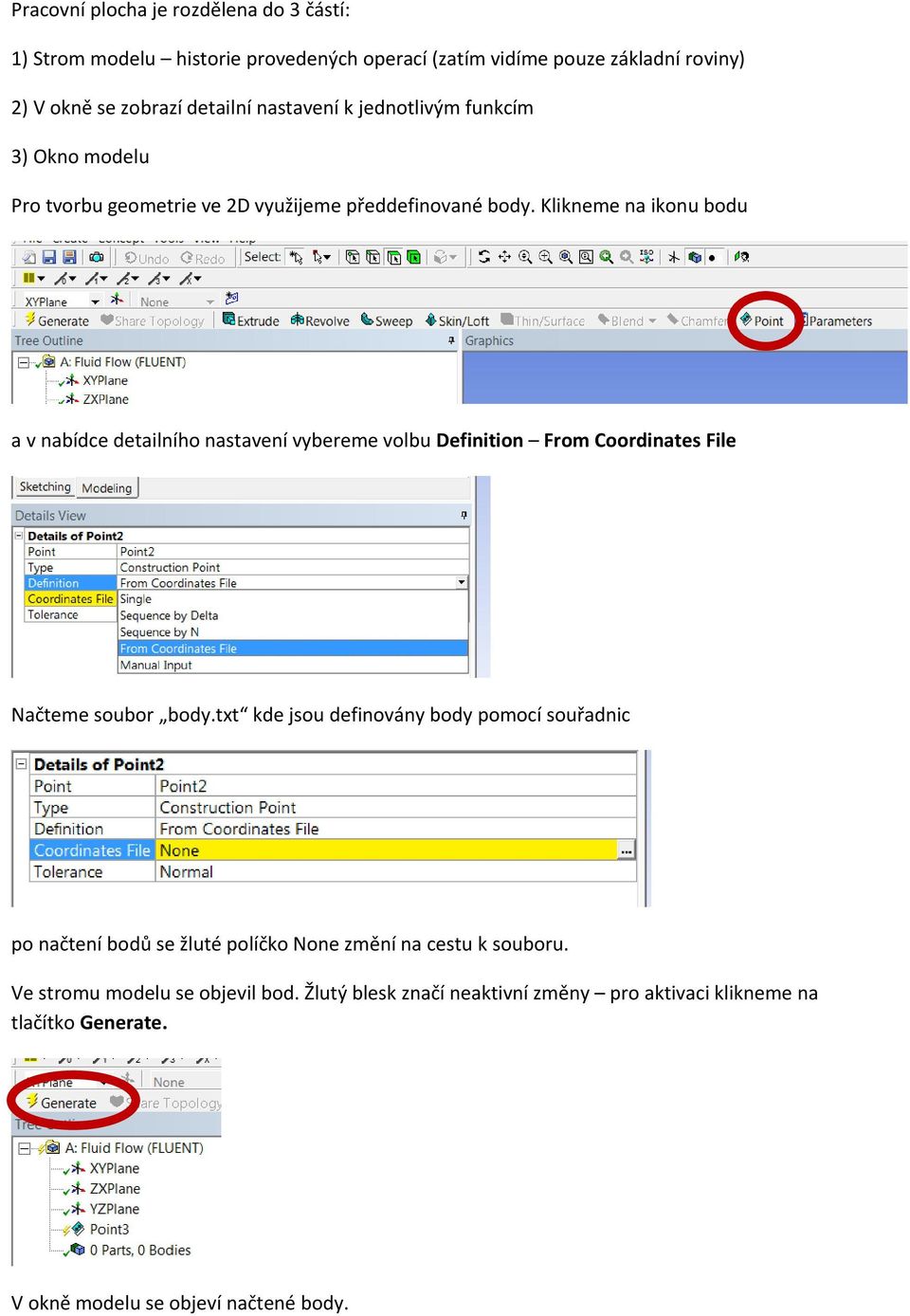The image size is (910, 1316).
Task: Click the first blue Save icon
Action: 49,258
